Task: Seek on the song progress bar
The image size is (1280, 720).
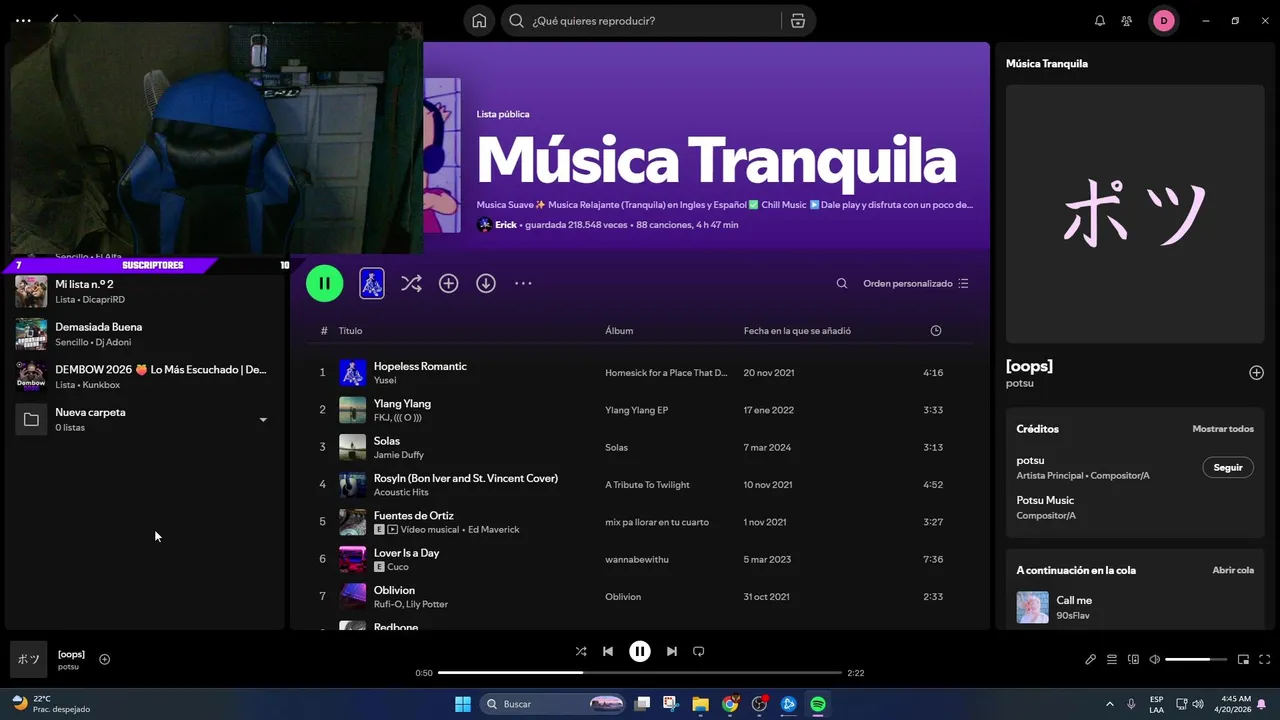Action: point(640,673)
